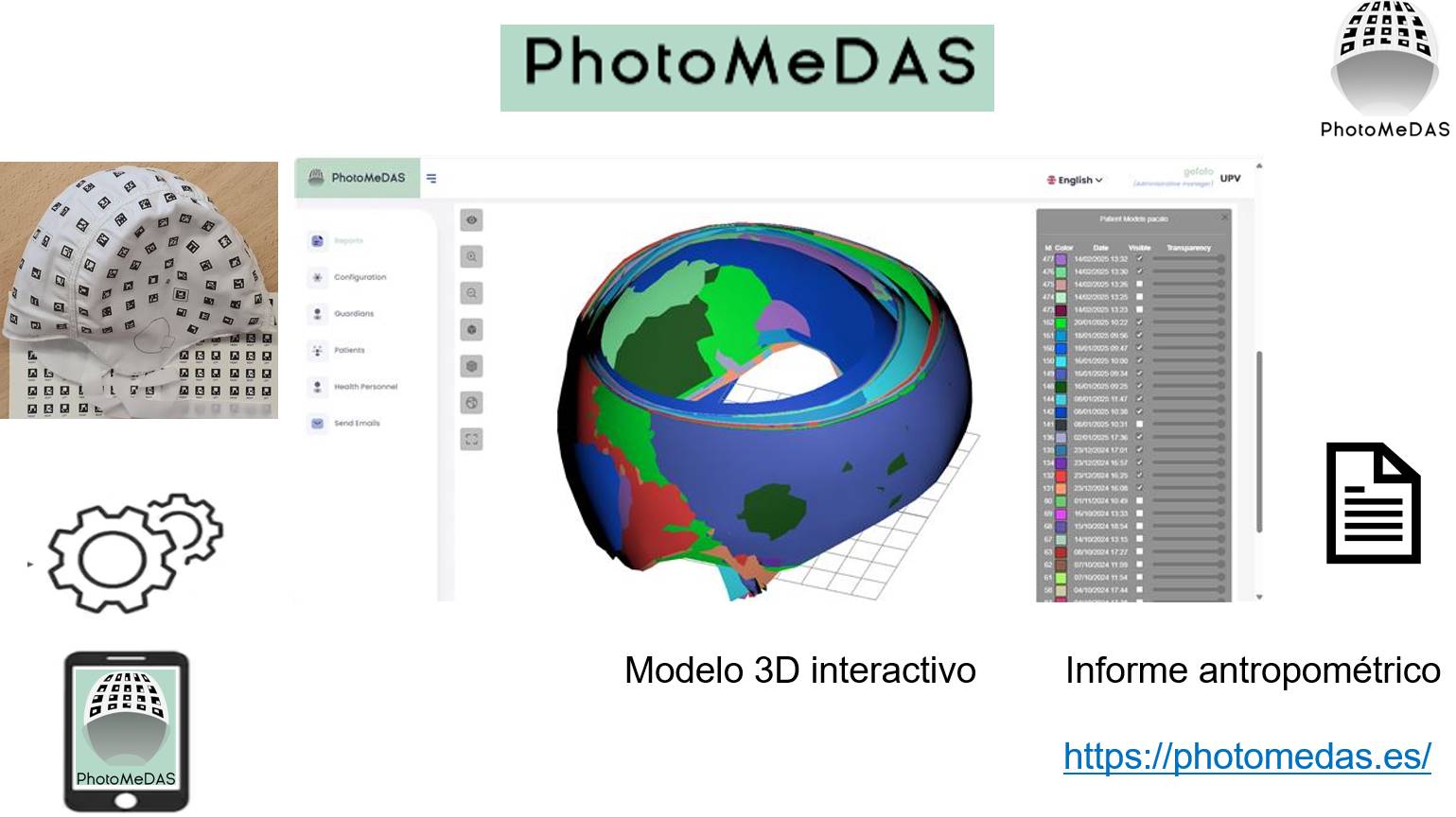This screenshot has width=1456, height=818.
Task: Enter fullscreen with the expand-corners tool
Action: coord(471,439)
